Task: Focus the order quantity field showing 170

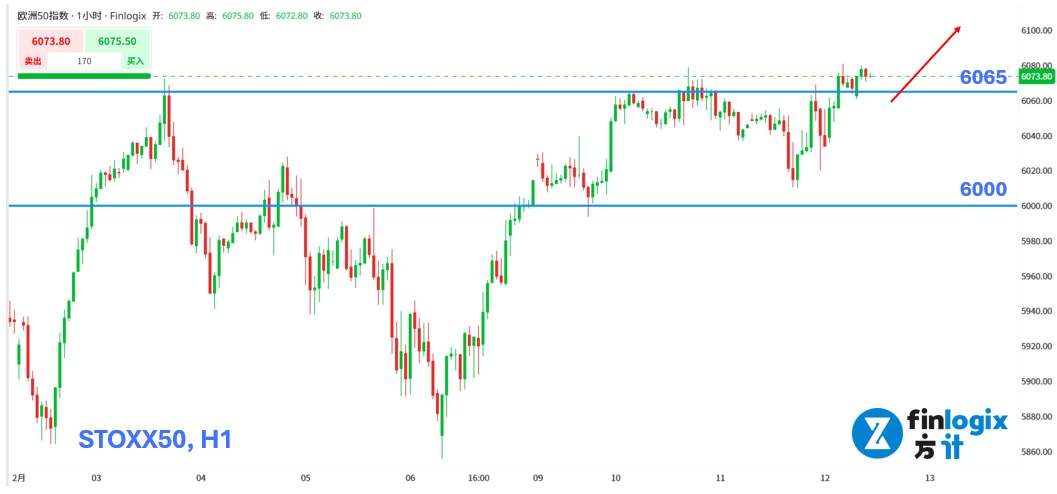Action: tap(84, 61)
